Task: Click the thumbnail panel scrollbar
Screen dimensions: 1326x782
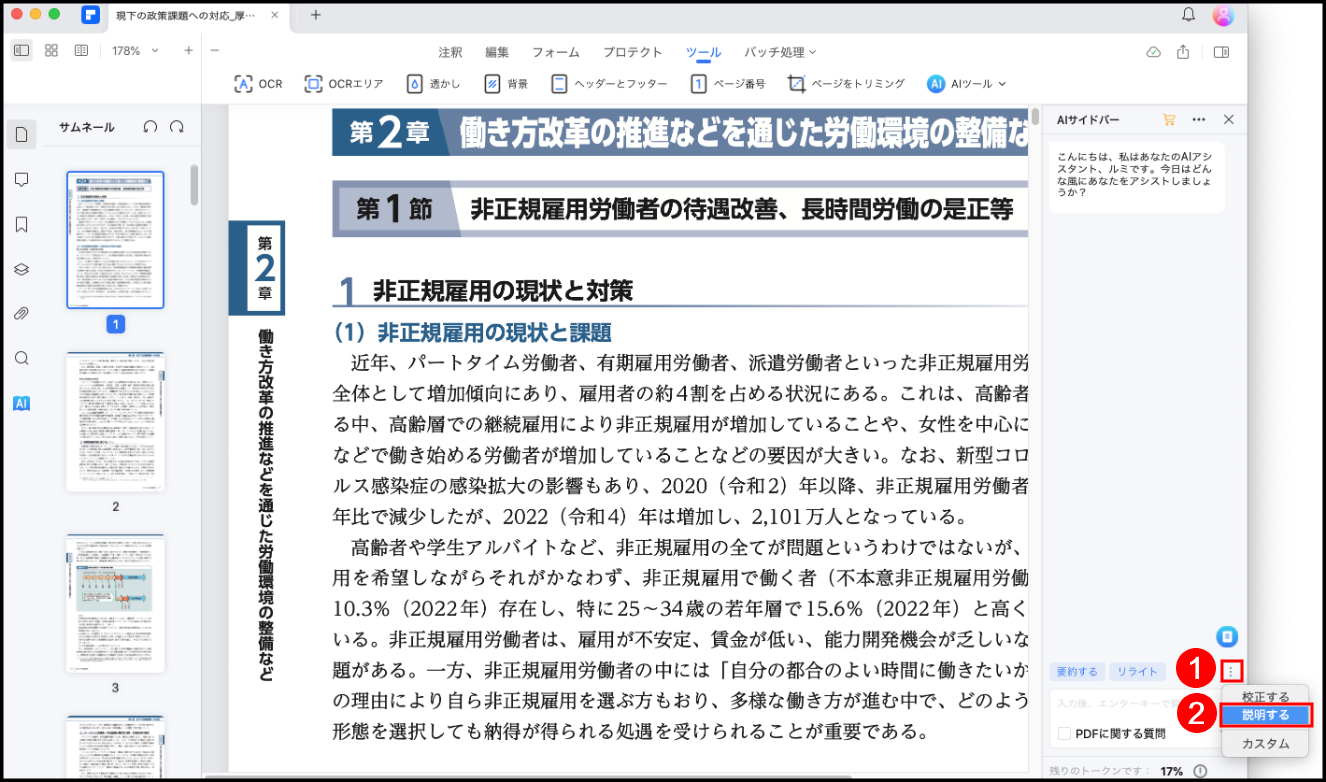Action: 194,185
